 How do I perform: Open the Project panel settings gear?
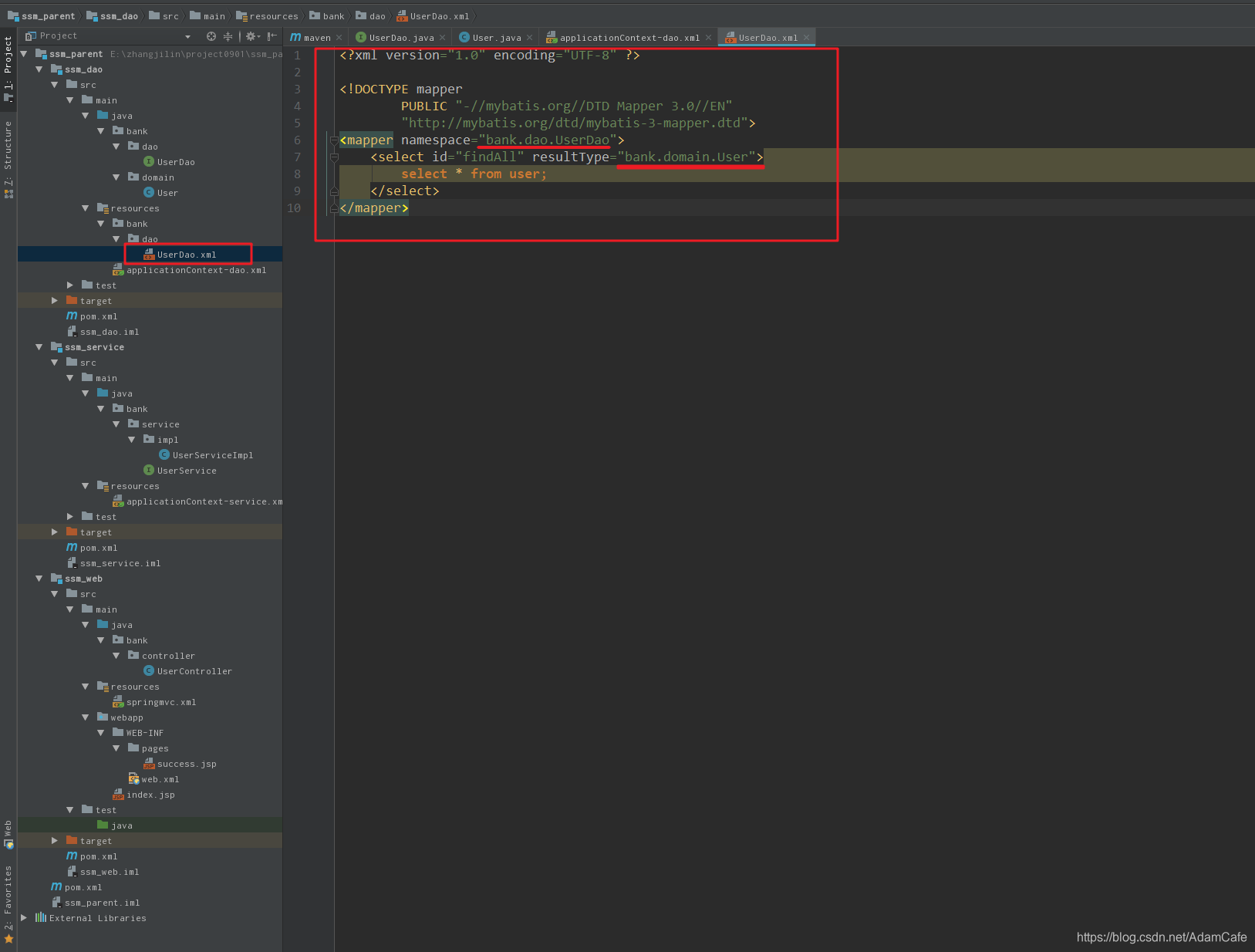coord(251,36)
